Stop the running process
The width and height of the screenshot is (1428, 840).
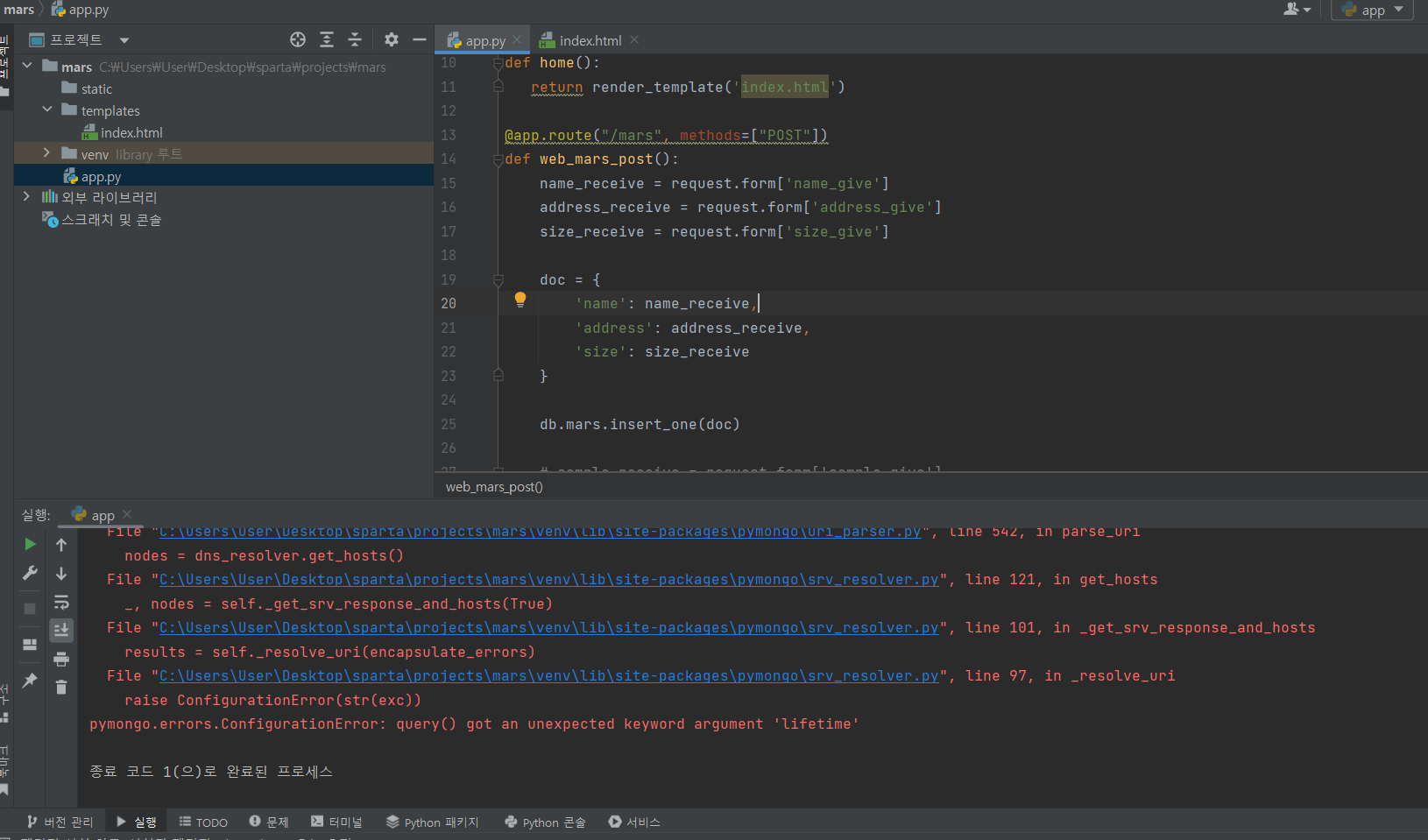click(30, 608)
